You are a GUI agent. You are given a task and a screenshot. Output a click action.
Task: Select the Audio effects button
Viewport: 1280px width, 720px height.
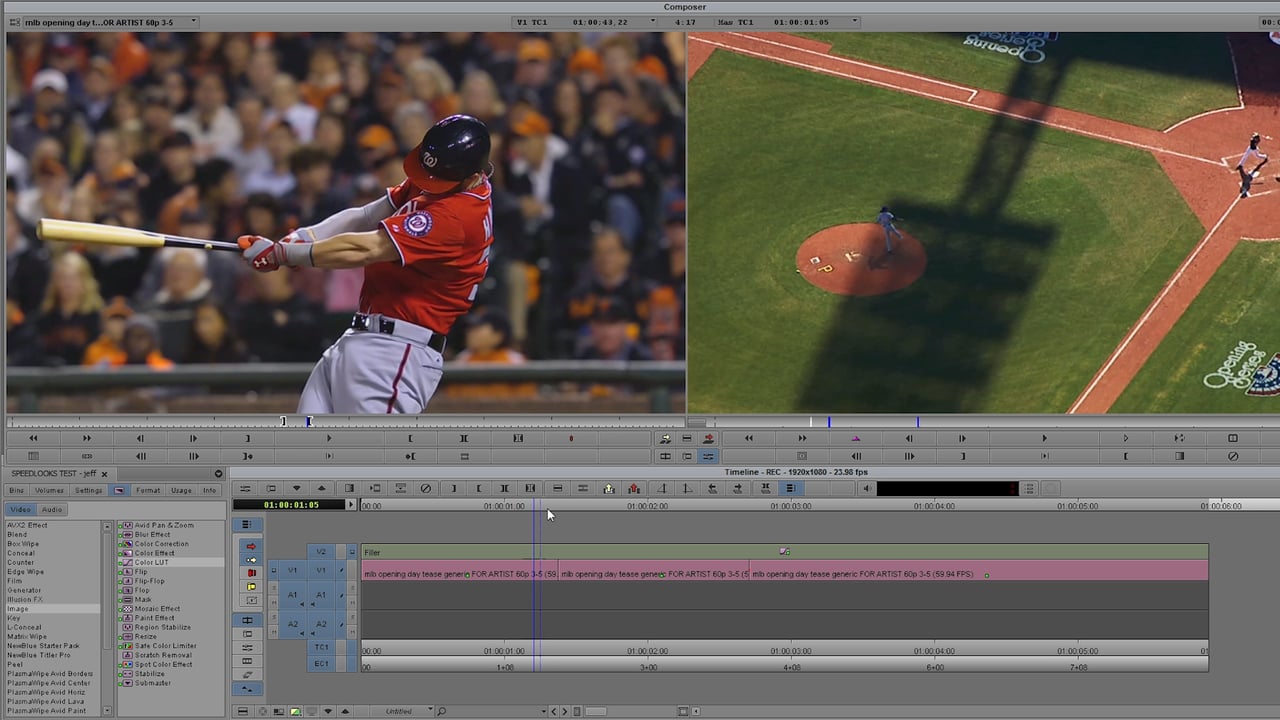click(51, 510)
